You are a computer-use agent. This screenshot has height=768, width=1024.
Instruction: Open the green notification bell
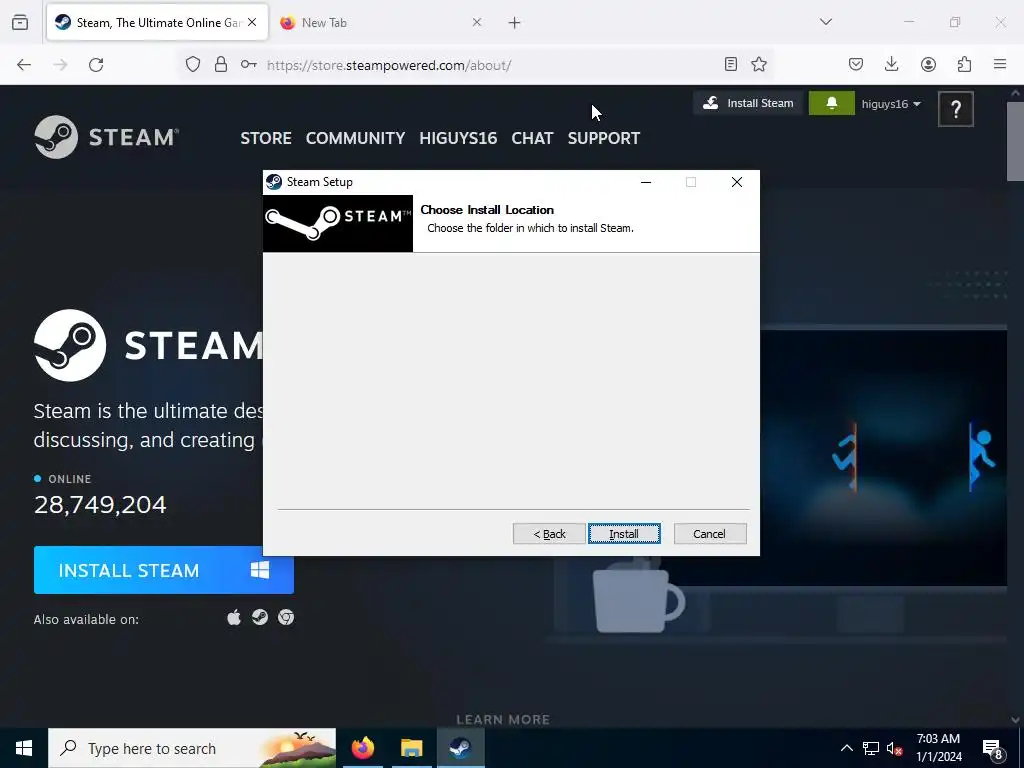click(x=831, y=103)
